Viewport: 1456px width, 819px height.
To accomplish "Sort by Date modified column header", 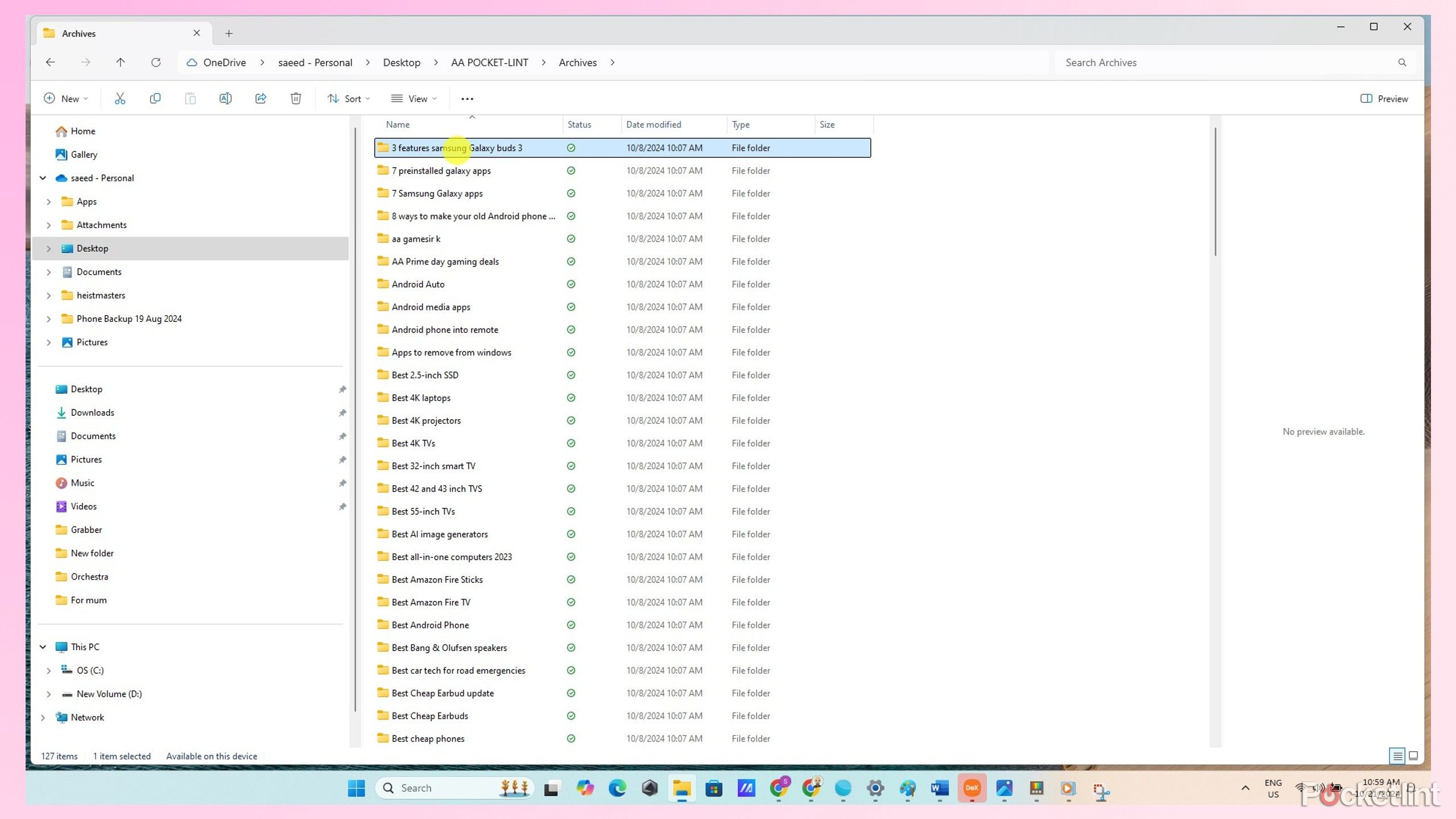I will point(674,124).
